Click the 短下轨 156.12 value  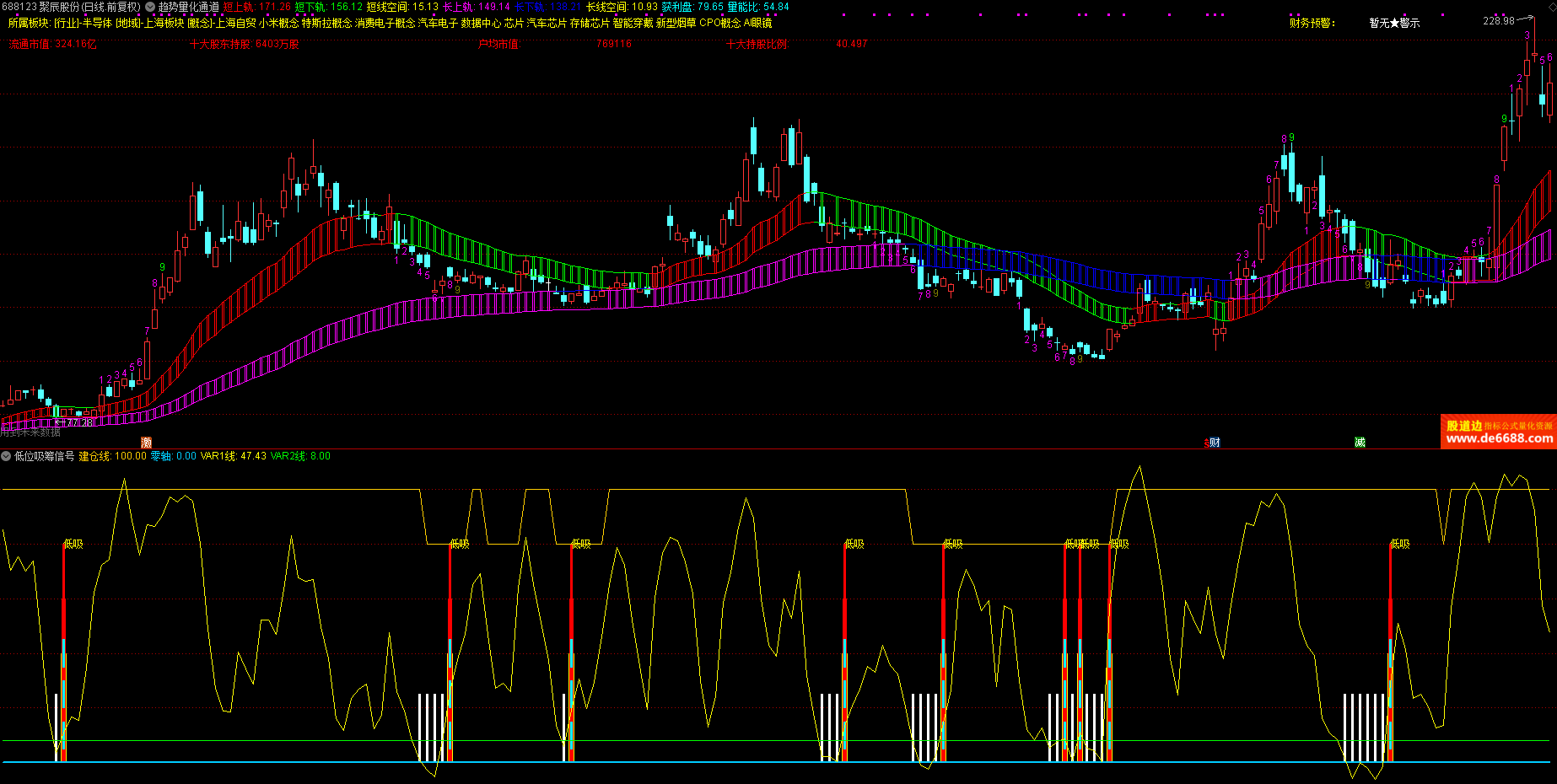click(x=328, y=7)
